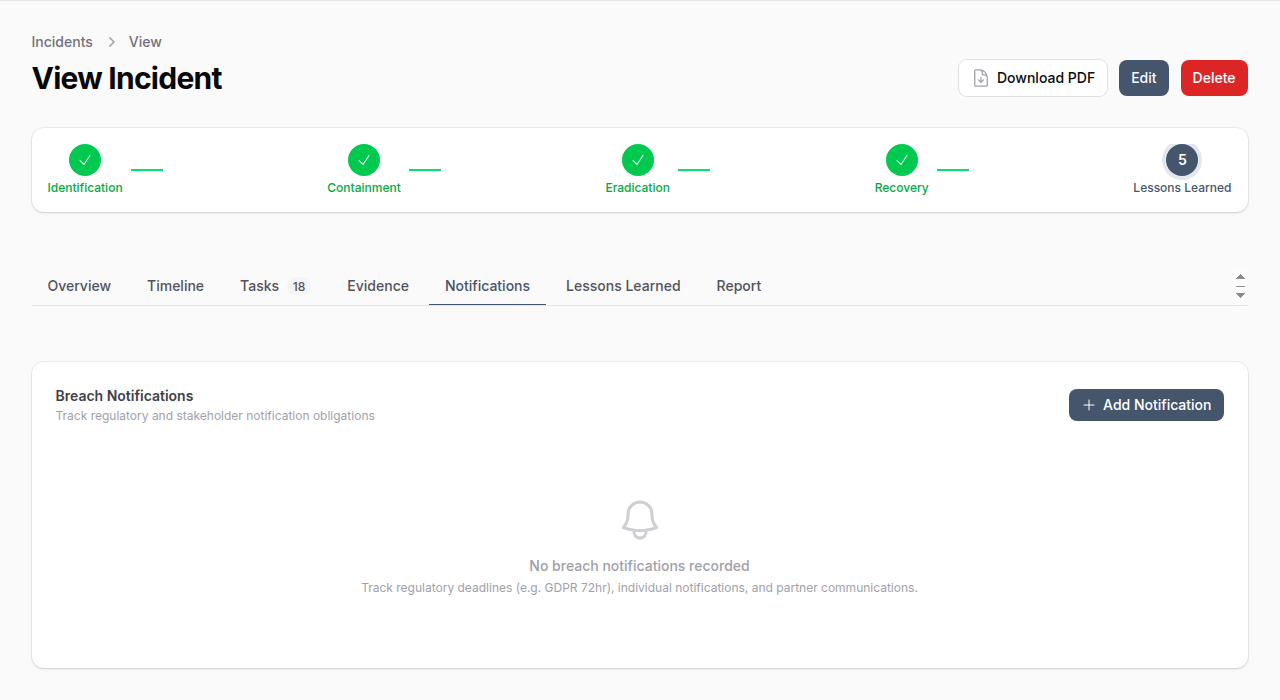This screenshot has width=1280, height=700.
Task: Click the down arrow of tab scroller
Action: 1240,295
